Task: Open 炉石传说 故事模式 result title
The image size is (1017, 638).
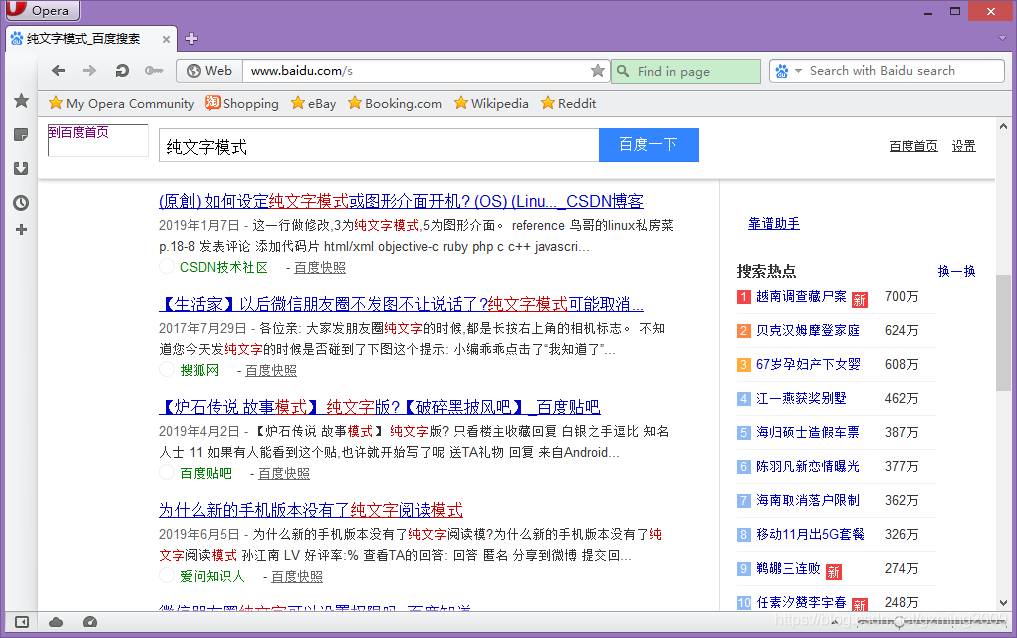Action: point(379,407)
